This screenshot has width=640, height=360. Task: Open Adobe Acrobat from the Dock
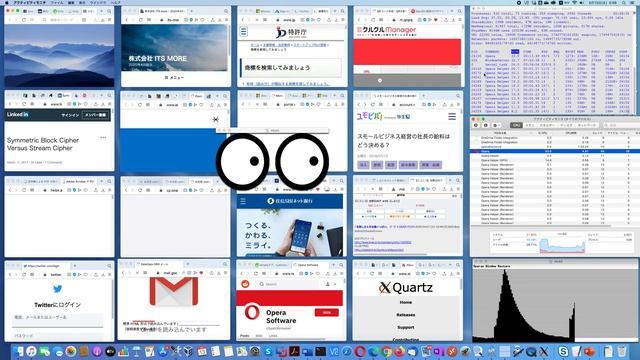[x=294, y=351]
